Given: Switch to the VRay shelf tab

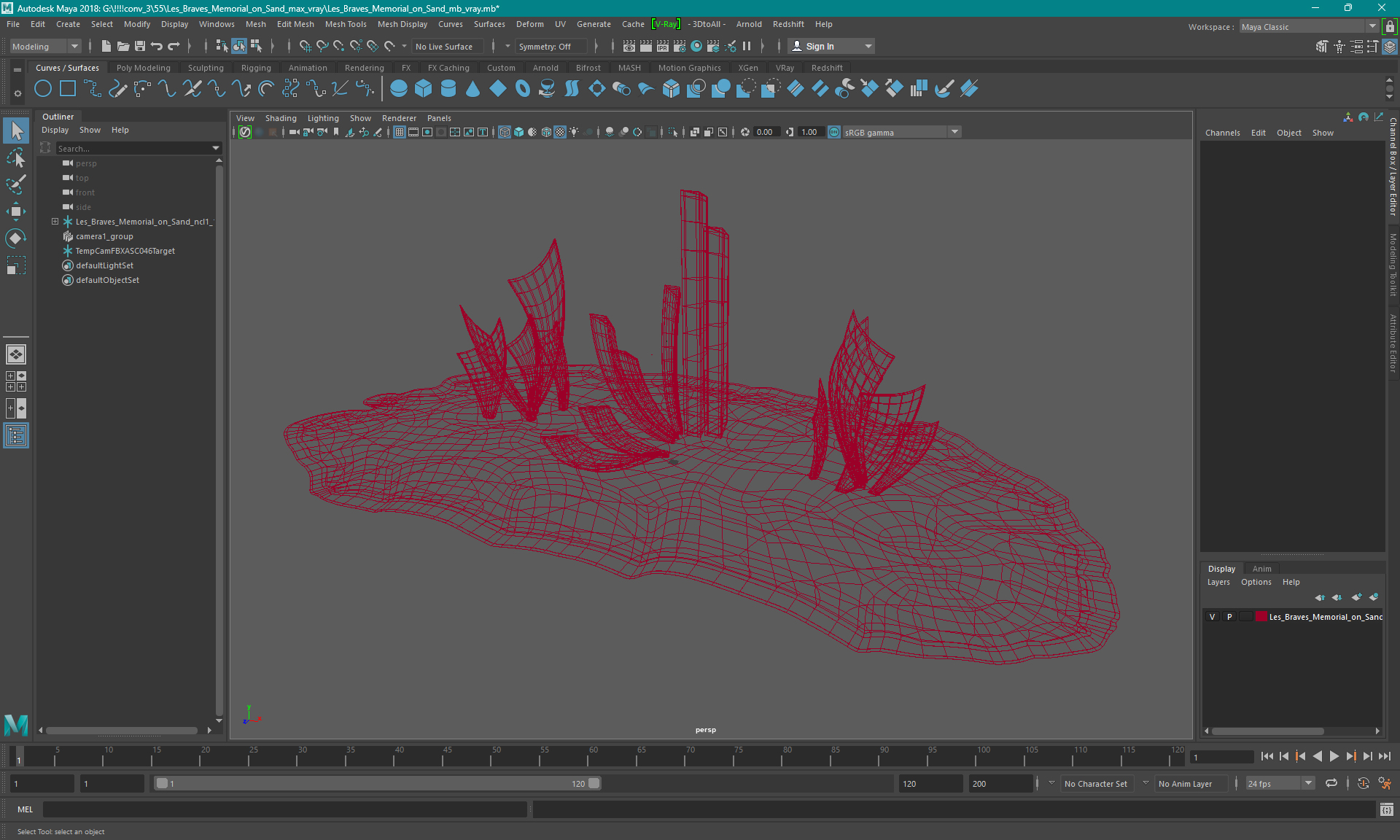Looking at the screenshot, I should click(x=785, y=68).
